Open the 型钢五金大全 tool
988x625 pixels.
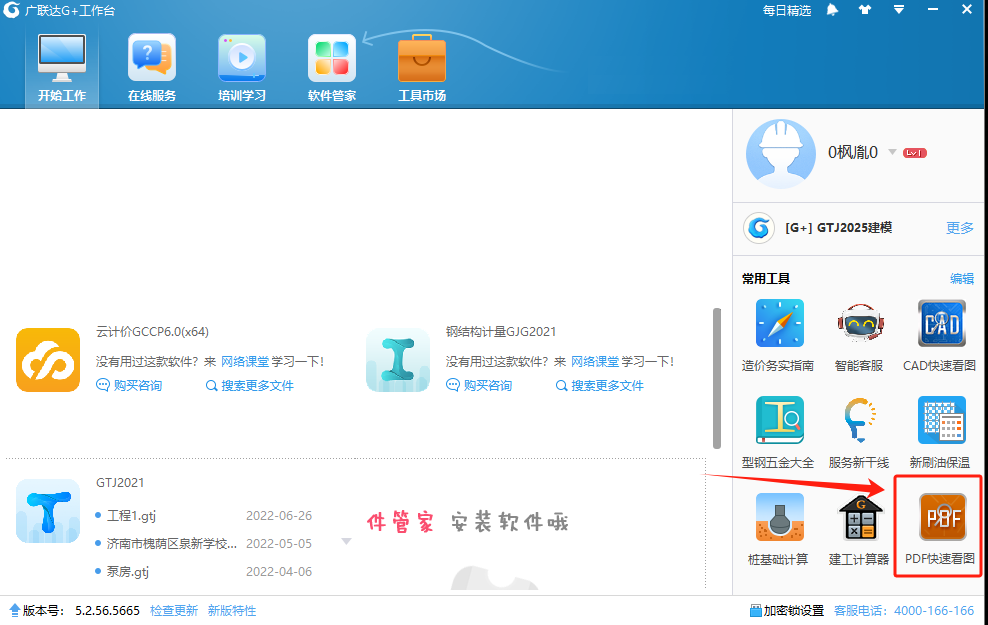(x=779, y=433)
